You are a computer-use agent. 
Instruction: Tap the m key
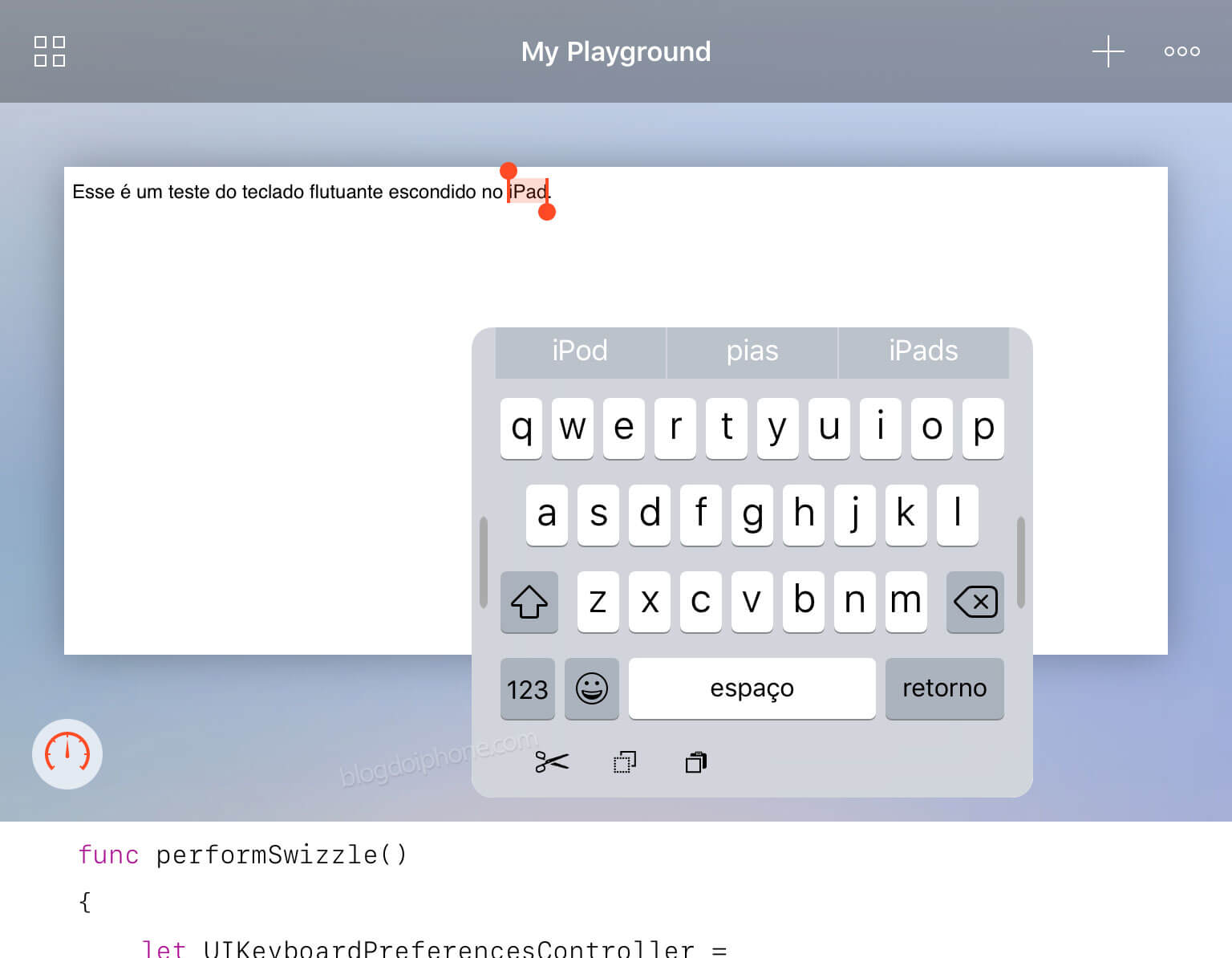906,602
